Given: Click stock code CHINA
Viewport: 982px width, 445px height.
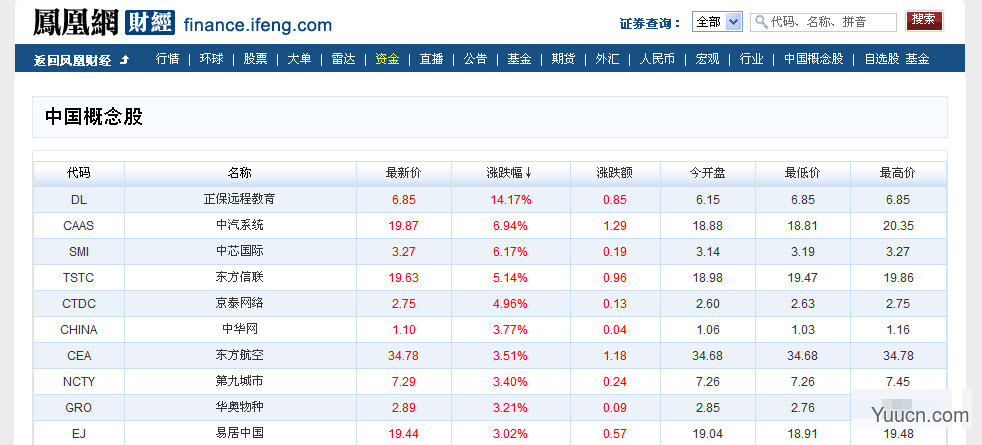Looking at the screenshot, I should (79, 330).
